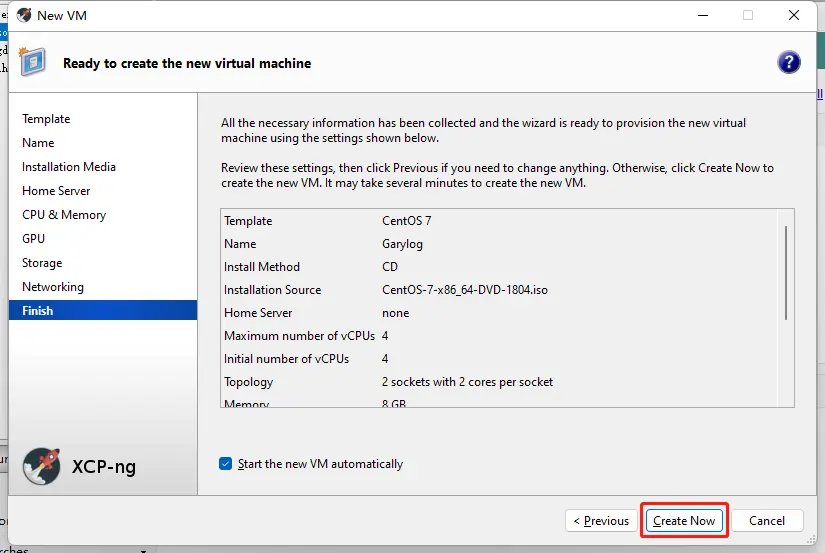This screenshot has width=825, height=553.
Task: Click the Install Method row label
Action: point(261,267)
